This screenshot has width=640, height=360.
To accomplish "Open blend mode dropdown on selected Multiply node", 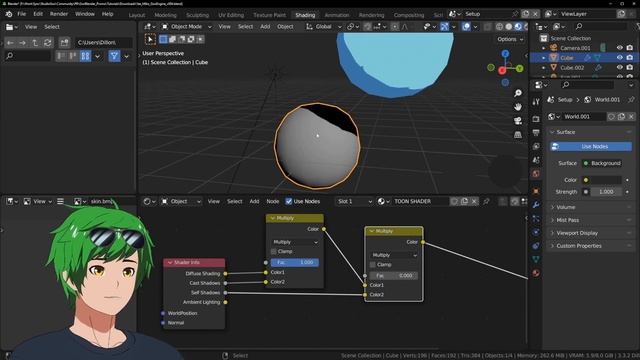I will (393, 255).
